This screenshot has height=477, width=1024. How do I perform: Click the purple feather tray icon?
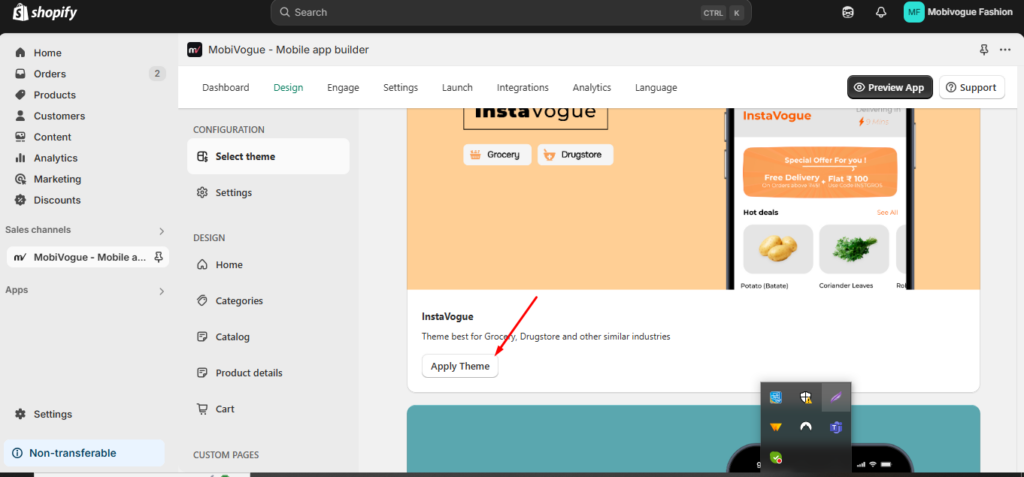(x=836, y=397)
